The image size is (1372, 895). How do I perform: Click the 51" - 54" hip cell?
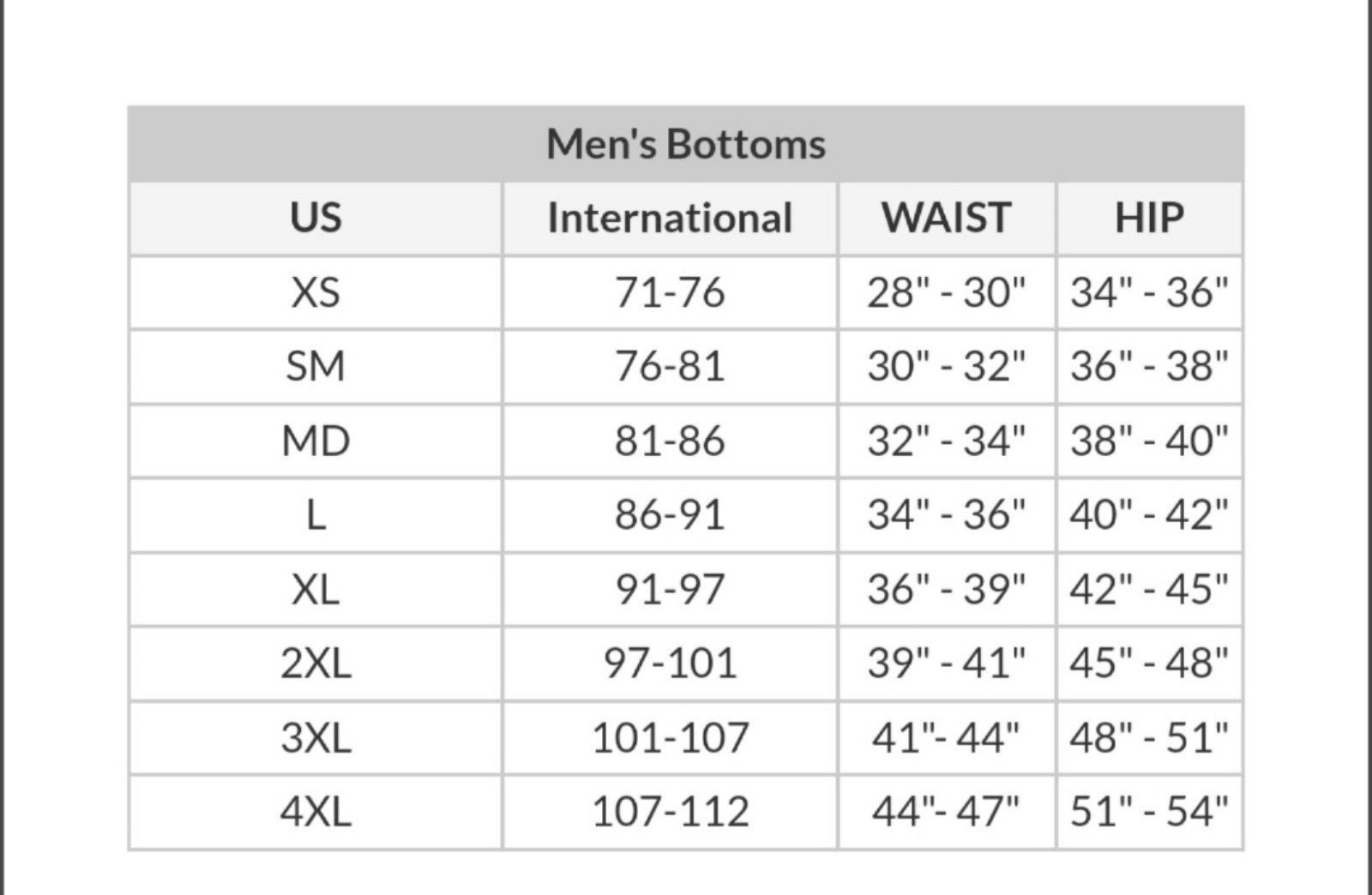pos(1149,812)
